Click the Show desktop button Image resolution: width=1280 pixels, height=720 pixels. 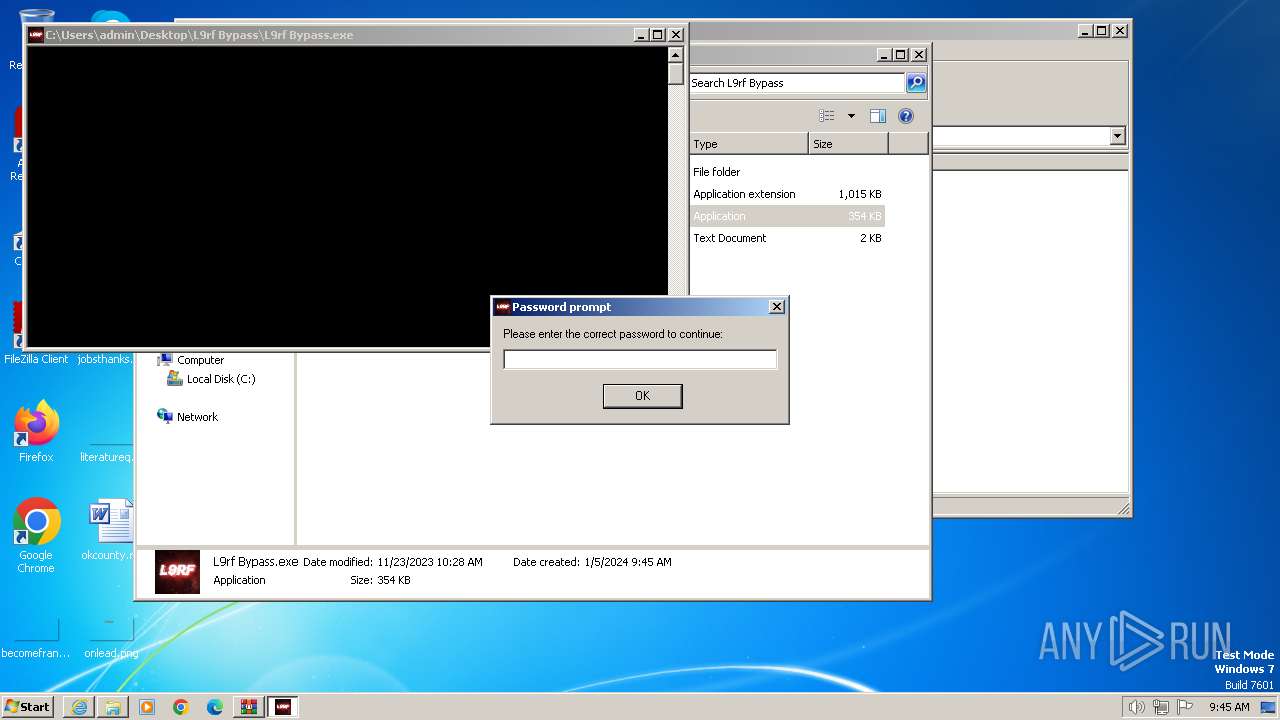[1268, 707]
